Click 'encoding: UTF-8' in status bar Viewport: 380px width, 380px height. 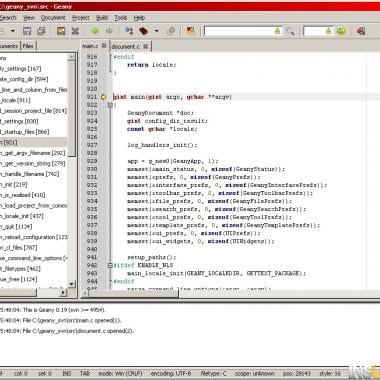[x=171, y=373]
